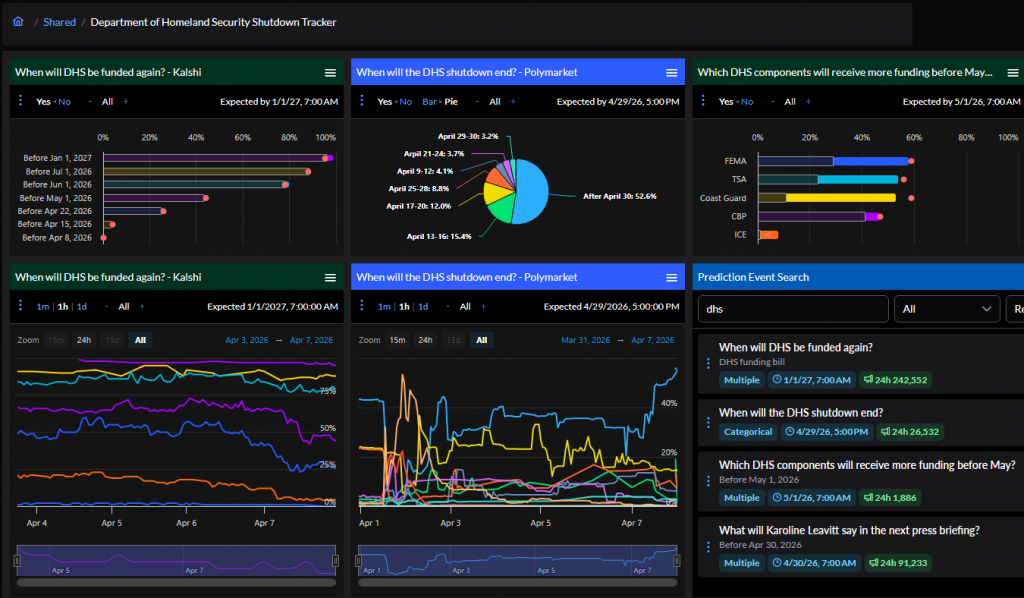Set Kalshi line chart interval to 1d

tap(82, 307)
